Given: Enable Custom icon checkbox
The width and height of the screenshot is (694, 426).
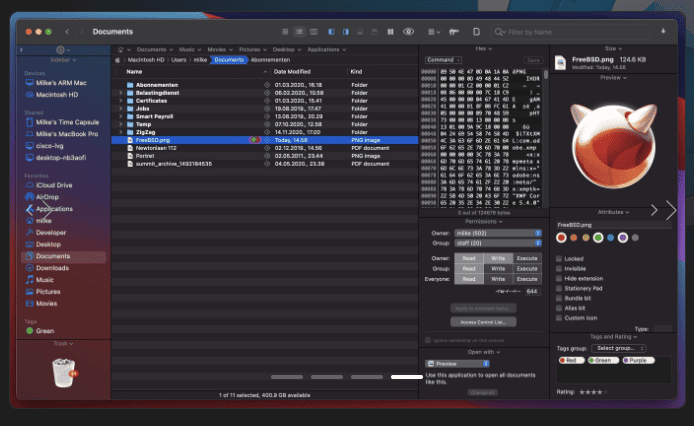Looking at the screenshot, I should coord(559,318).
